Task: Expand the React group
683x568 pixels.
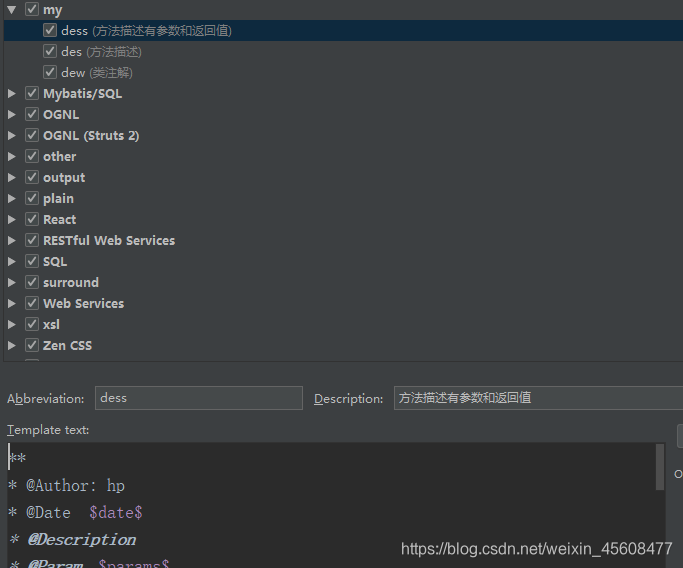Action: click(x=12, y=219)
